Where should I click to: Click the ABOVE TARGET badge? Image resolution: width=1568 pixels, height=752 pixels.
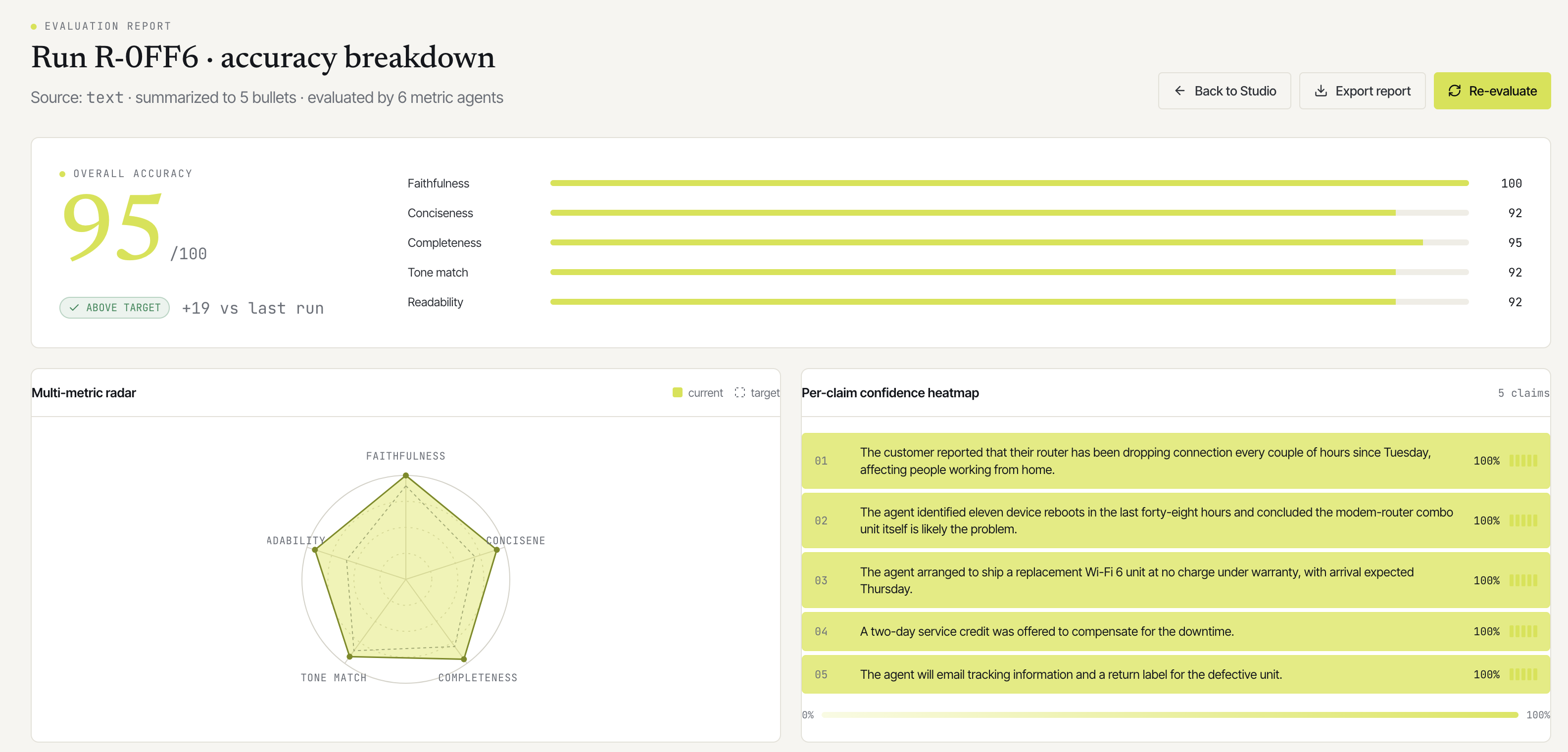[114, 308]
